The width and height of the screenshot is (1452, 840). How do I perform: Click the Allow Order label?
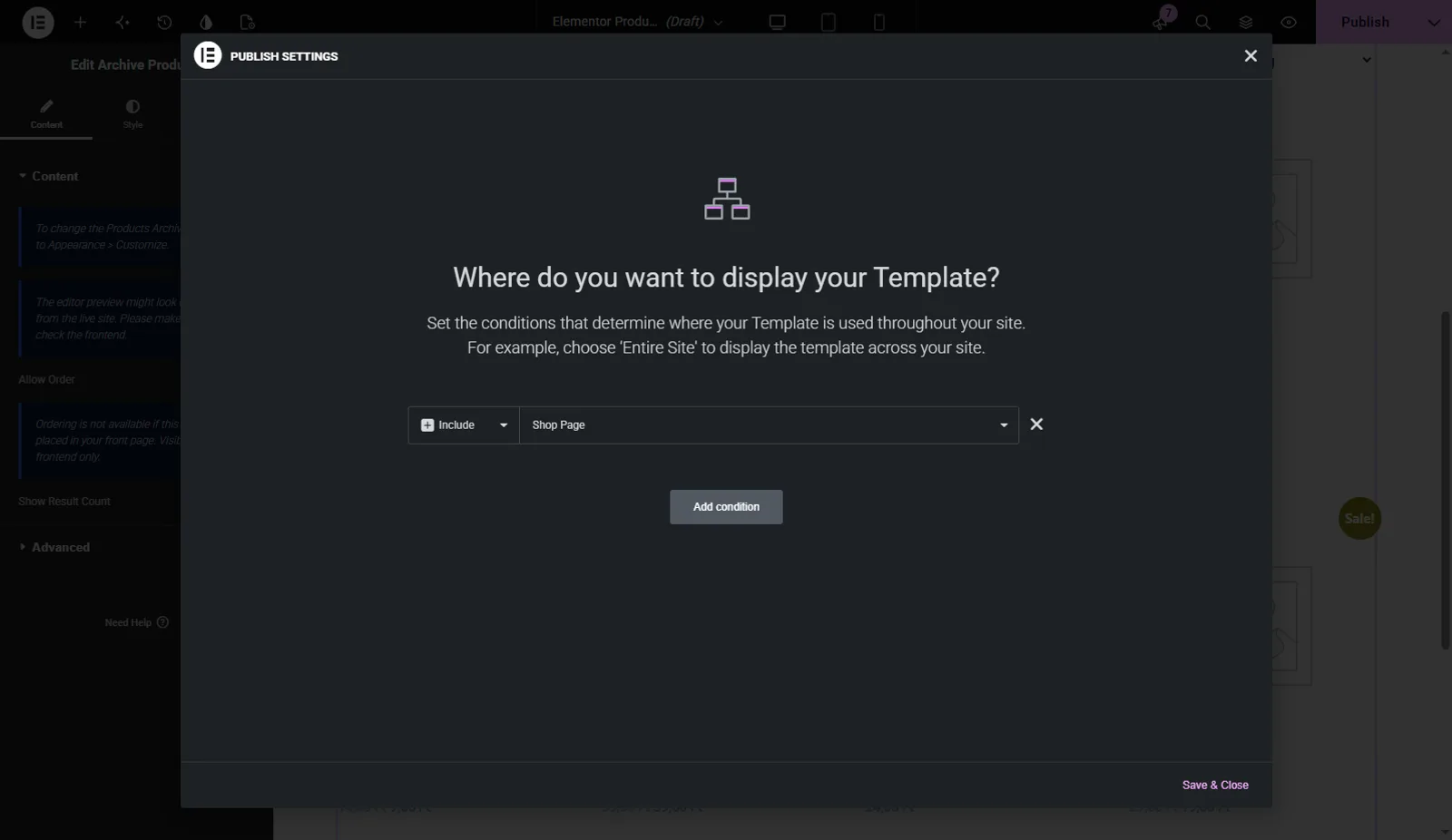click(x=46, y=379)
